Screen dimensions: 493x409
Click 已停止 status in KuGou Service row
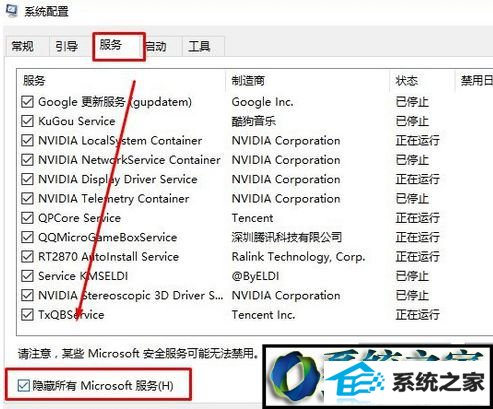click(412, 121)
